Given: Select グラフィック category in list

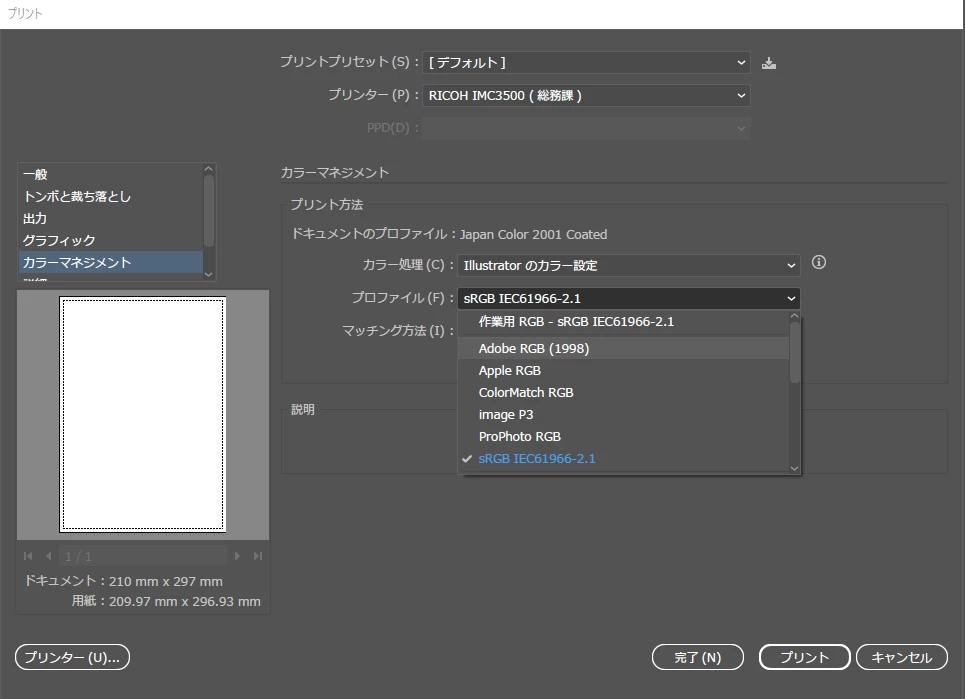Looking at the screenshot, I should (x=111, y=241).
